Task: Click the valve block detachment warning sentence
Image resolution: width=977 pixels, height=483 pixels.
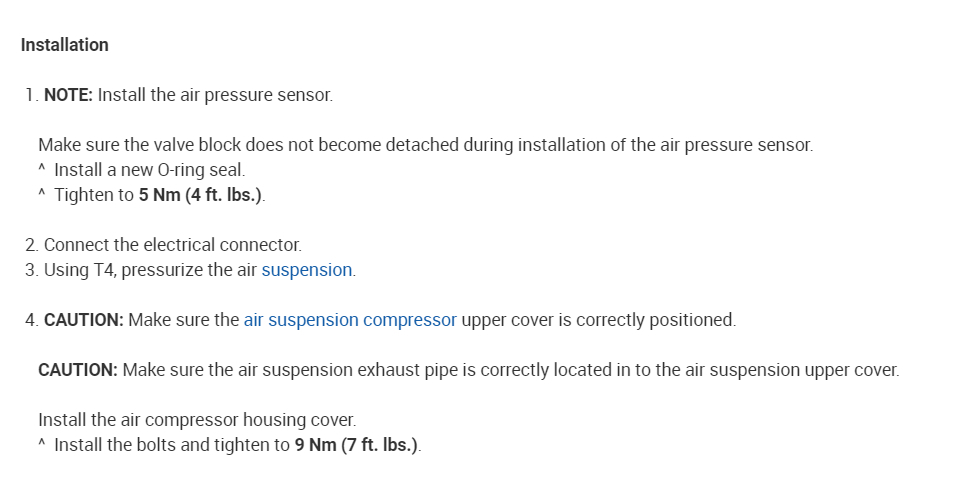Action: (x=425, y=145)
